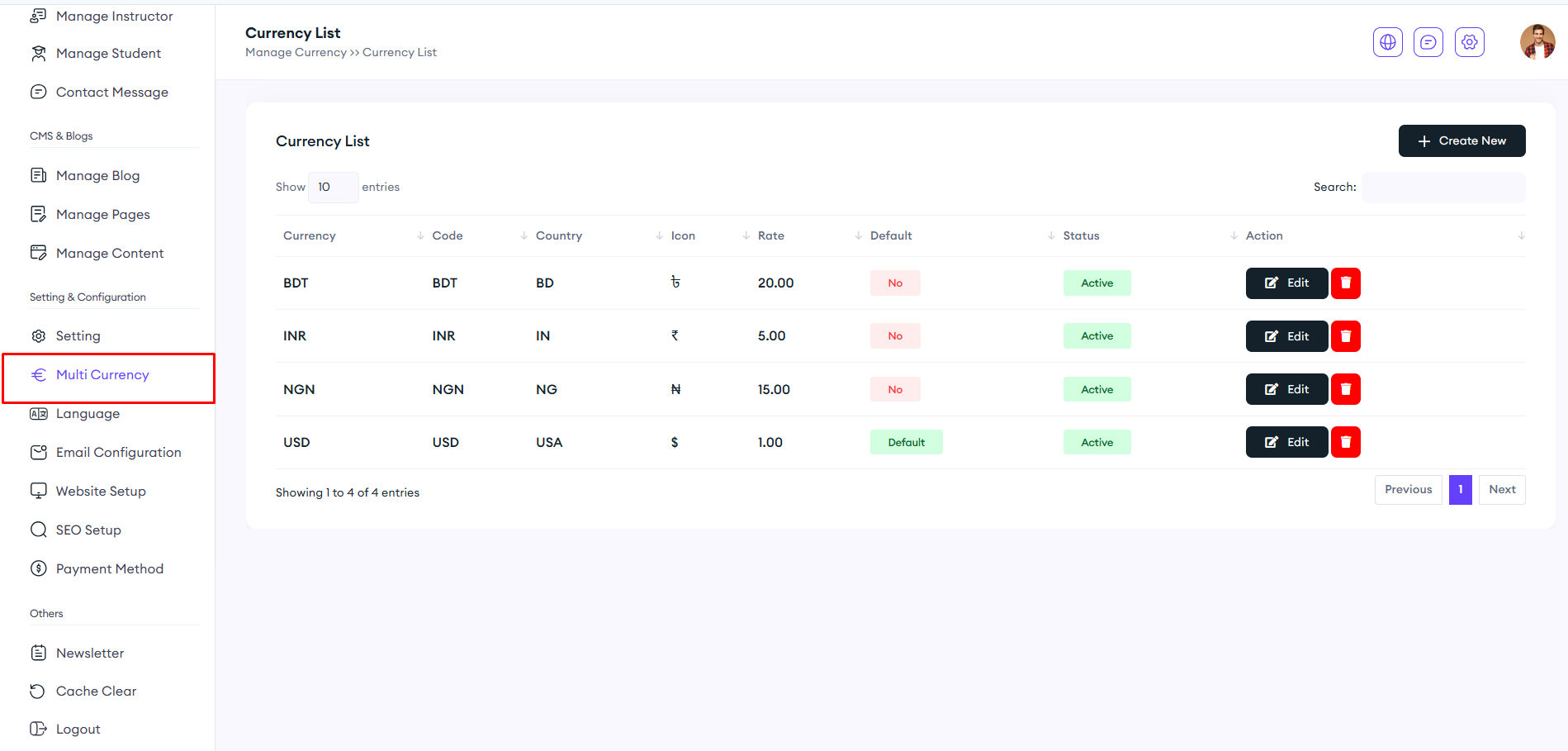The image size is (1568, 751).
Task: Sort the table by Rate column
Action: pos(771,235)
